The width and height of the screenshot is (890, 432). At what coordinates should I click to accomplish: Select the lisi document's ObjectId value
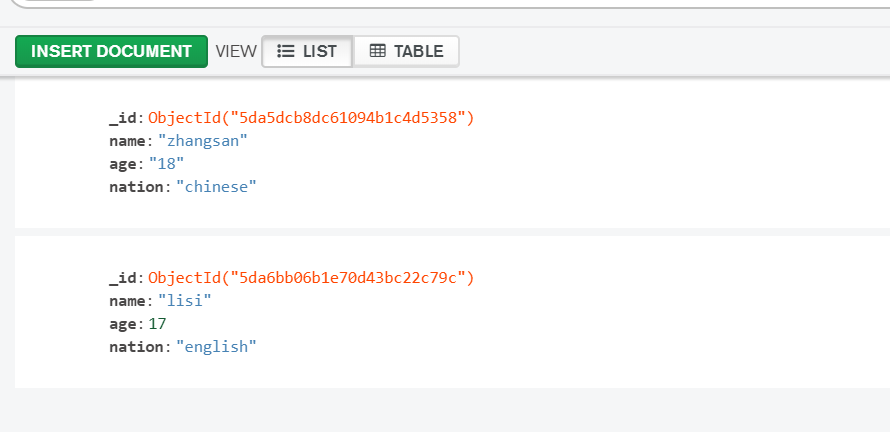[311, 278]
